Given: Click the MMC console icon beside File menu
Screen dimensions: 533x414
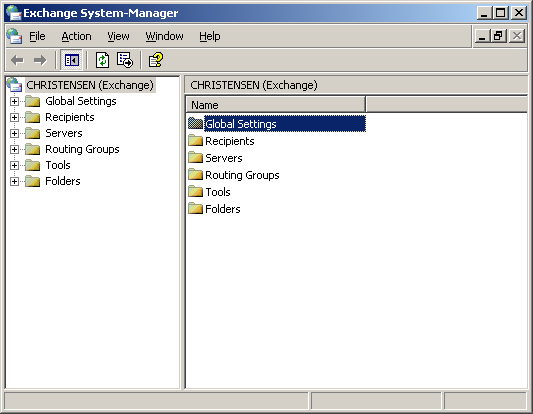Looking at the screenshot, I should [x=15, y=36].
